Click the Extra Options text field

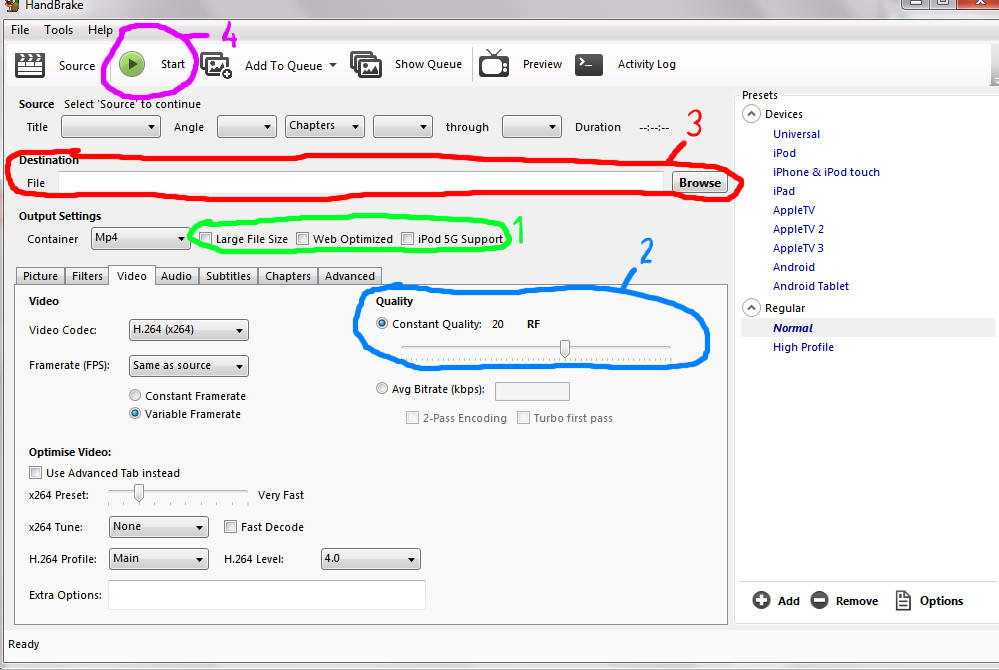[267, 595]
